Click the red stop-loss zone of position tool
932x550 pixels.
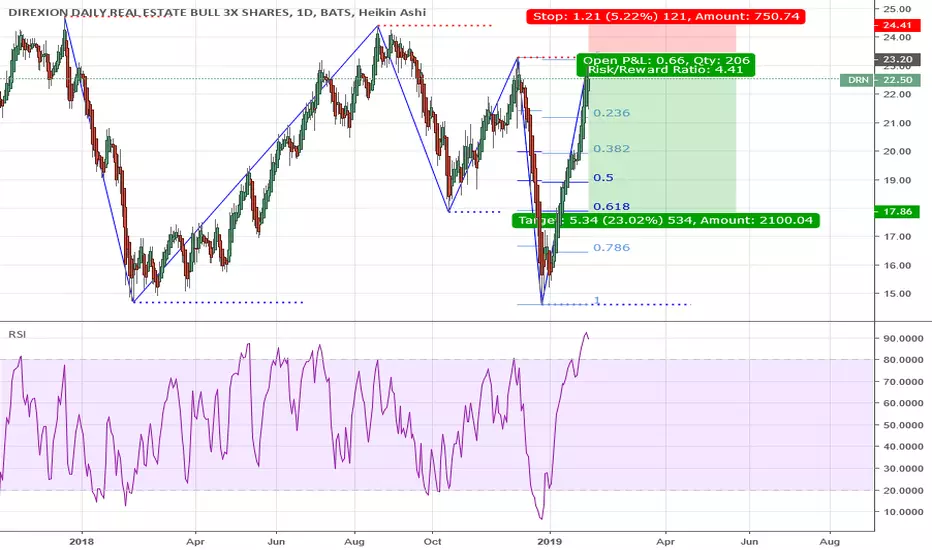coord(662,40)
